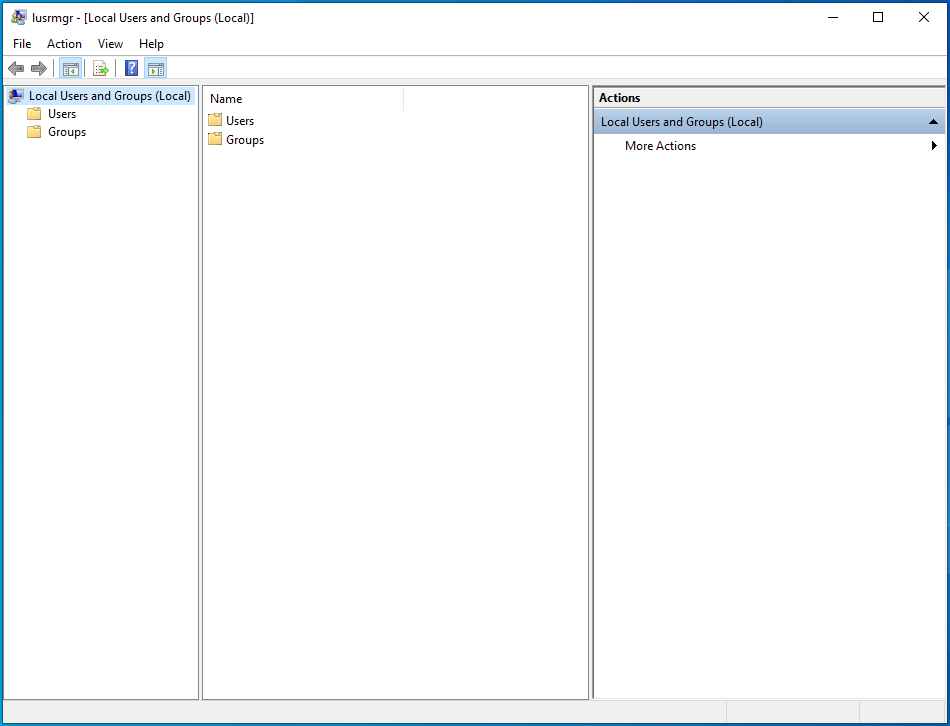Collapse the Local Users and Groups actions section
950x726 pixels.
pos(933,122)
